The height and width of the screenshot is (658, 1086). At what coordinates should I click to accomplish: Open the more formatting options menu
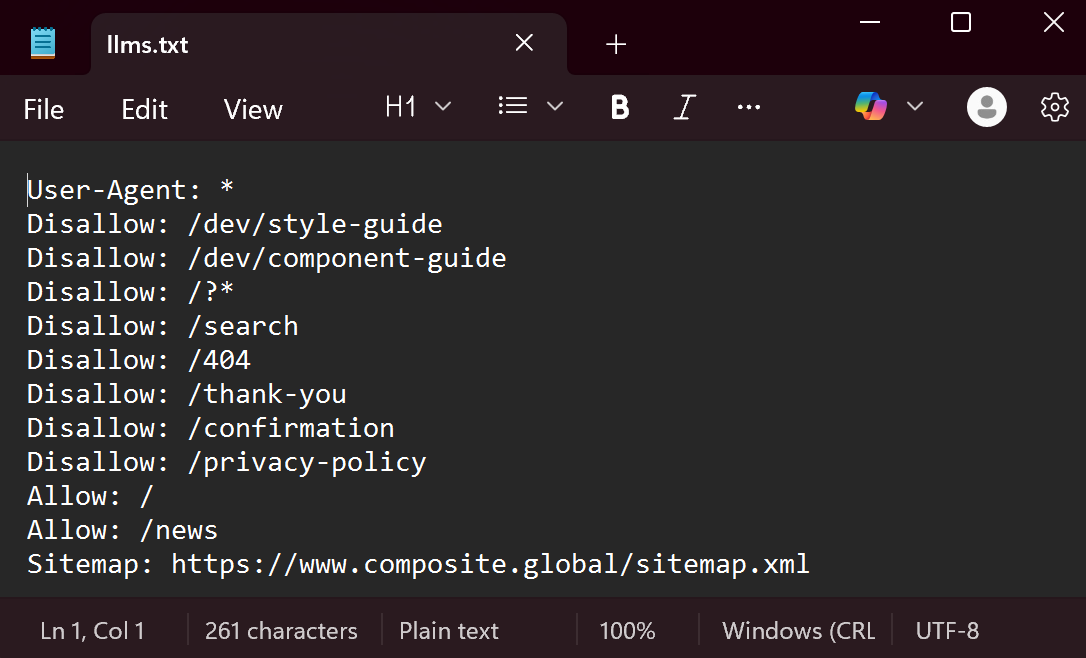click(748, 107)
